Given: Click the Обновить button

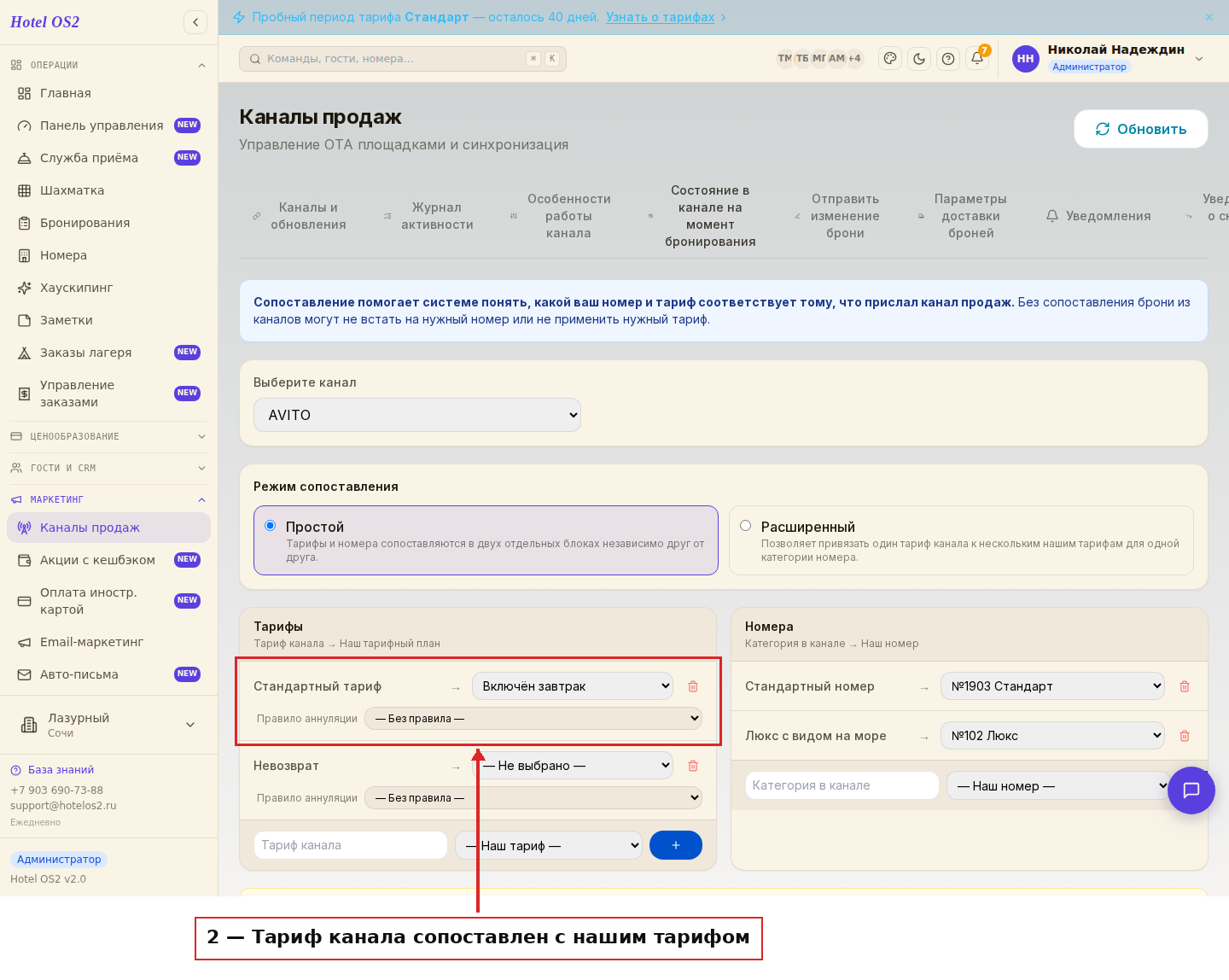Looking at the screenshot, I should [1141, 129].
